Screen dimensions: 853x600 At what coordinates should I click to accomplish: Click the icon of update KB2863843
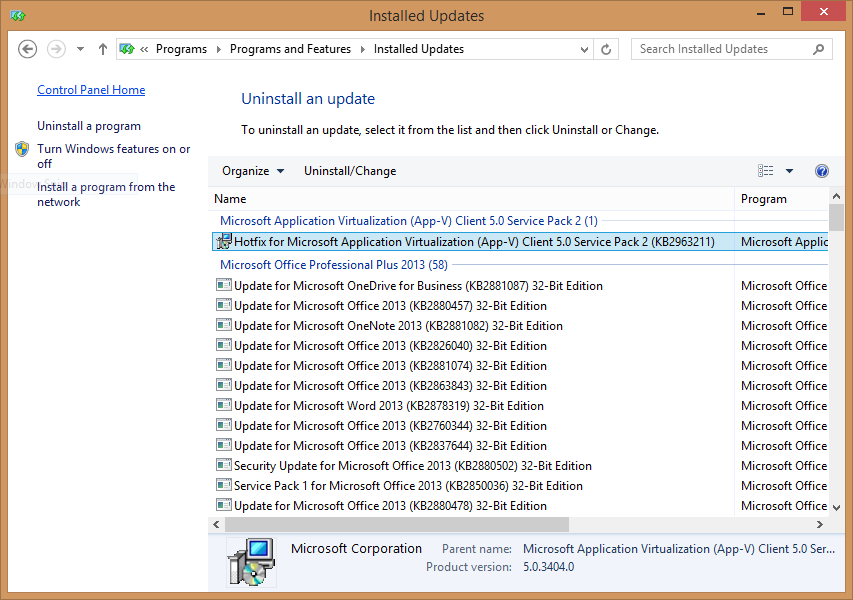(x=224, y=385)
